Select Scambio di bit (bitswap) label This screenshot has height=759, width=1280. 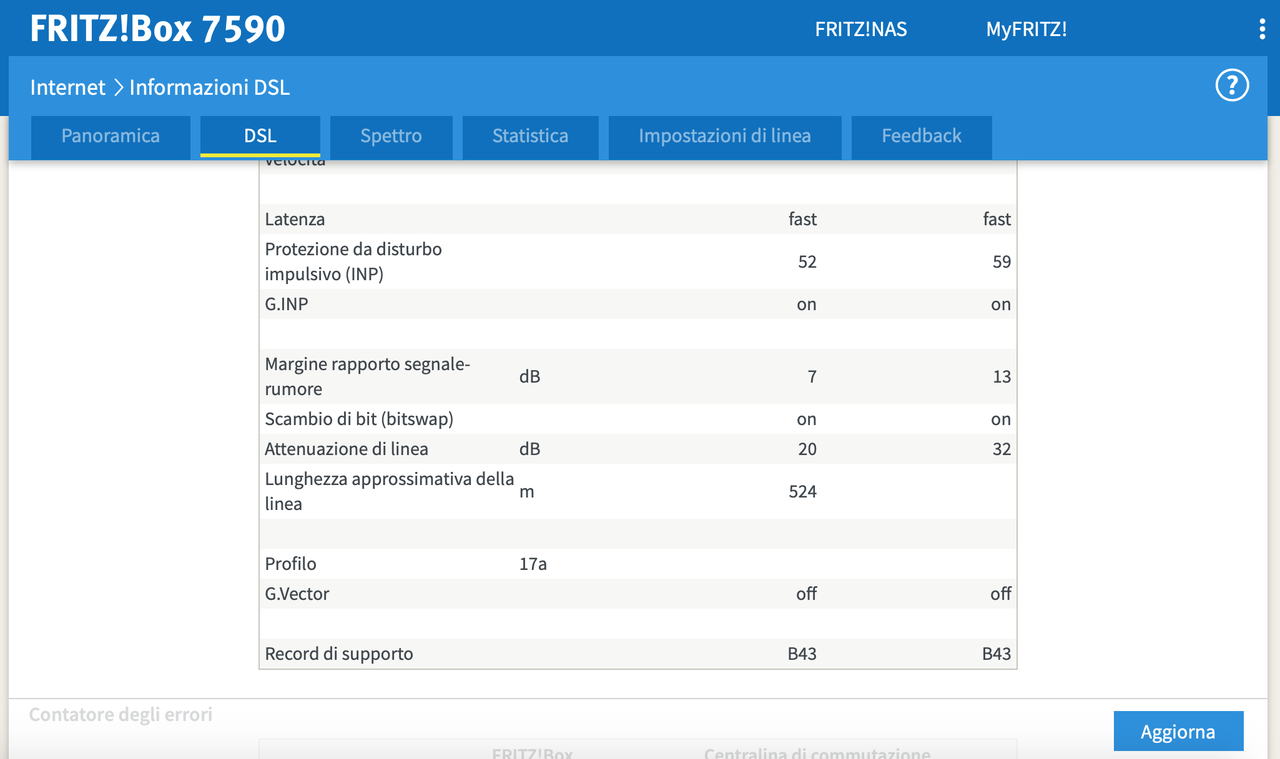[x=359, y=419]
